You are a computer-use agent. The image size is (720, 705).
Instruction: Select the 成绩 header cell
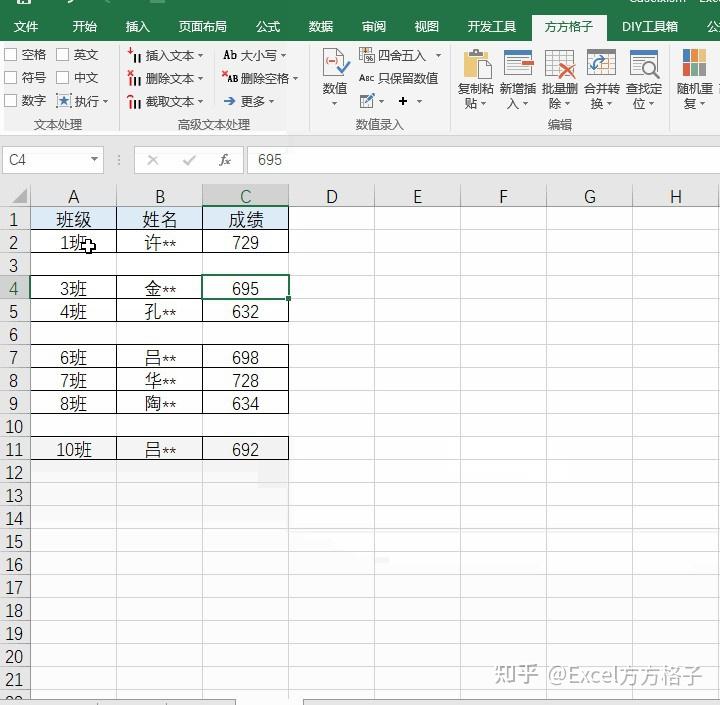click(x=246, y=219)
